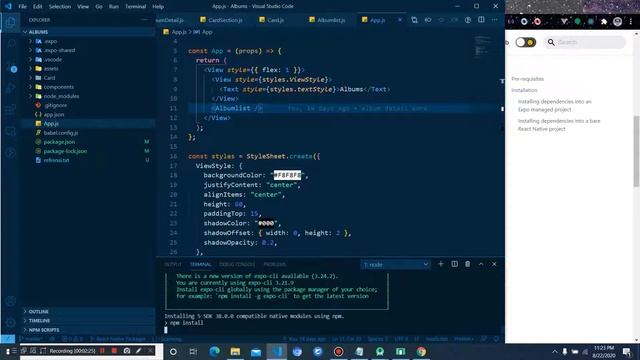The height and width of the screenshot is (360, 640).
Task: Open the Chrome profile avatar
Action: click(x=618, y=22)
